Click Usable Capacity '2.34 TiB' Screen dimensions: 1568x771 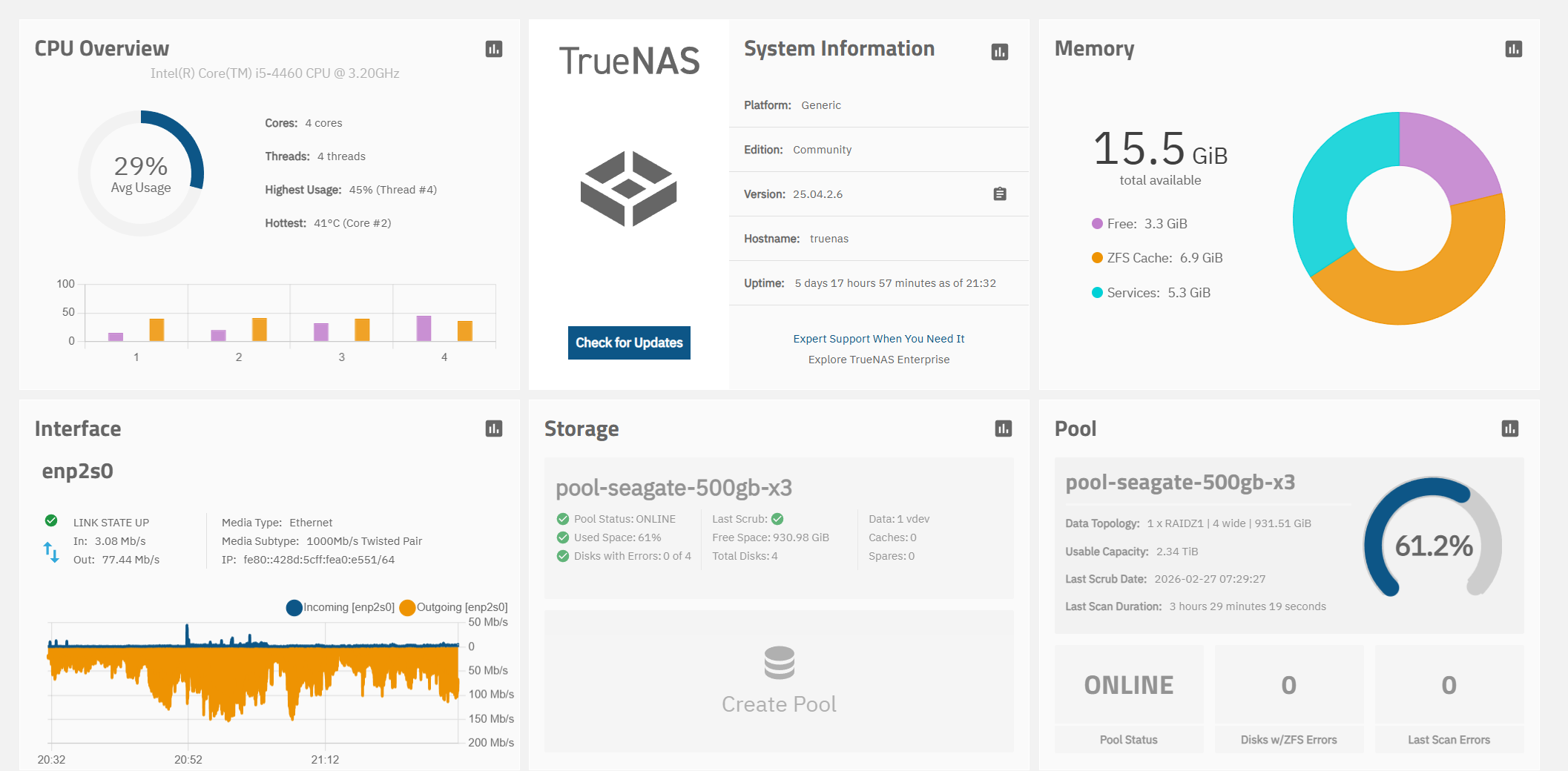(x=1177, y=552)
